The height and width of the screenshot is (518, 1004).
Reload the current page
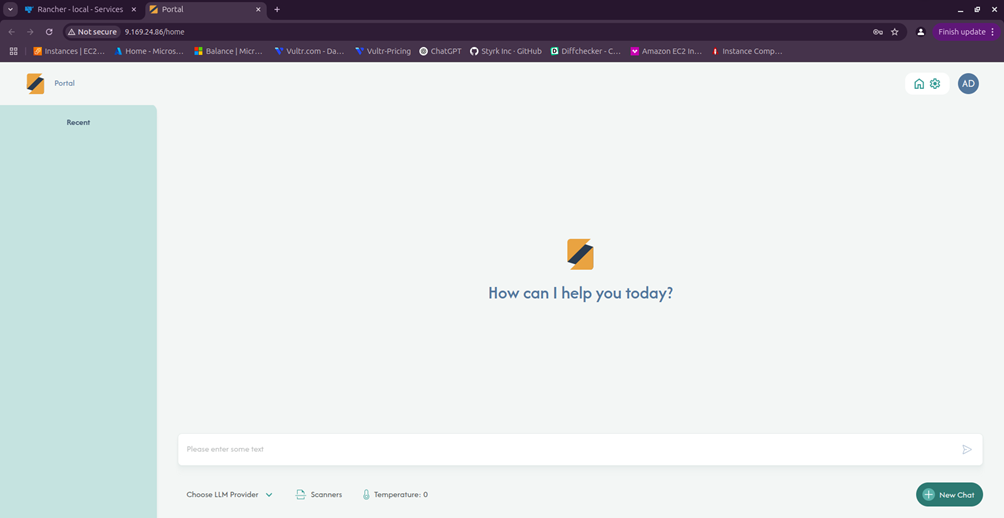(49, 32)
